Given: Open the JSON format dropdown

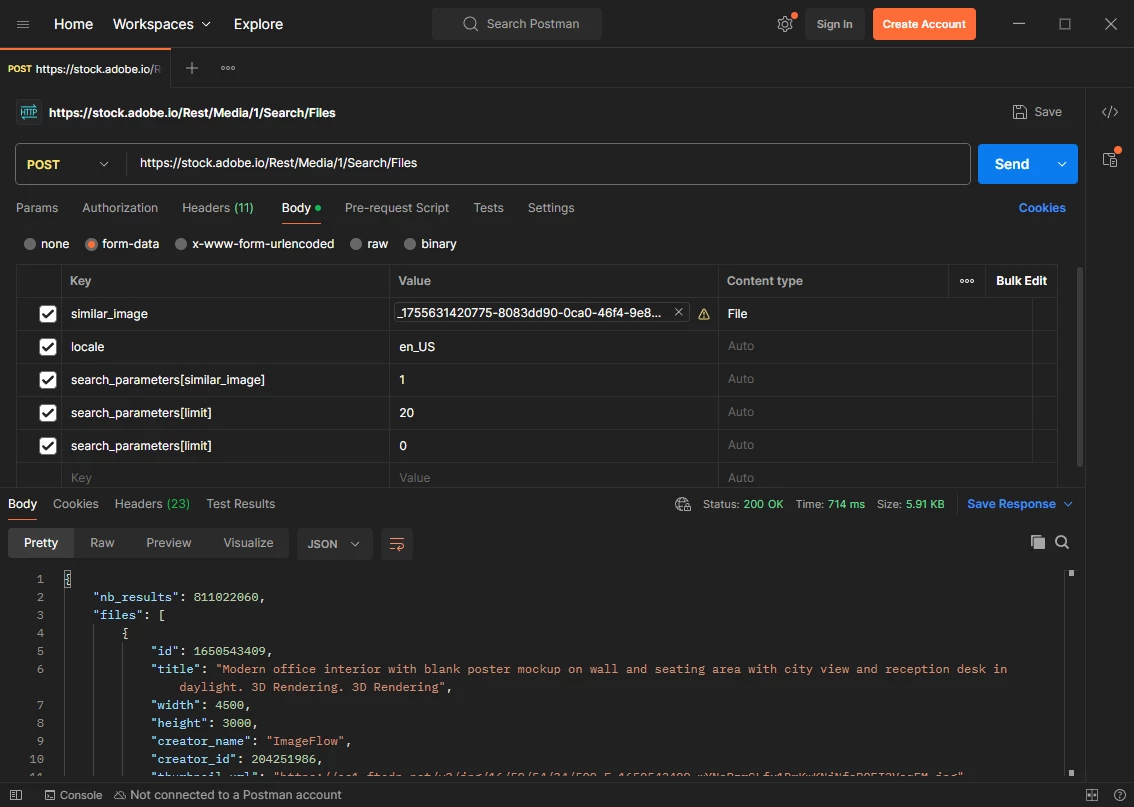Looking at the screenshot, I should point(334,544).
